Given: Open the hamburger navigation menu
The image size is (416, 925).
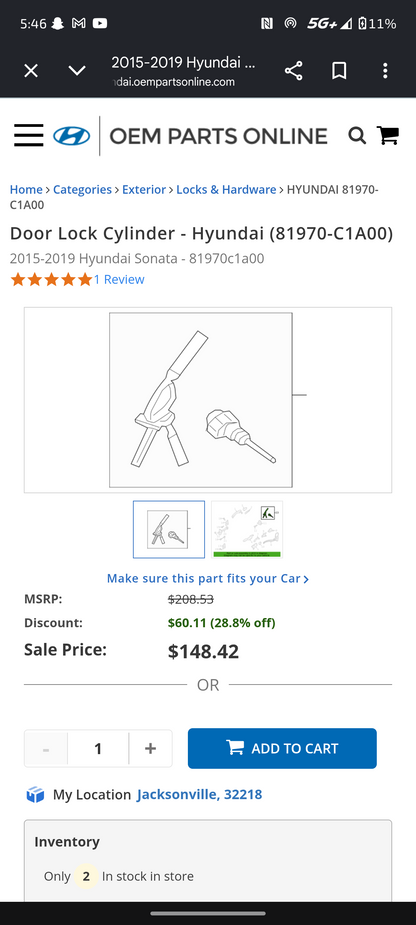Looking at the screenshot, I should point(29,136).
